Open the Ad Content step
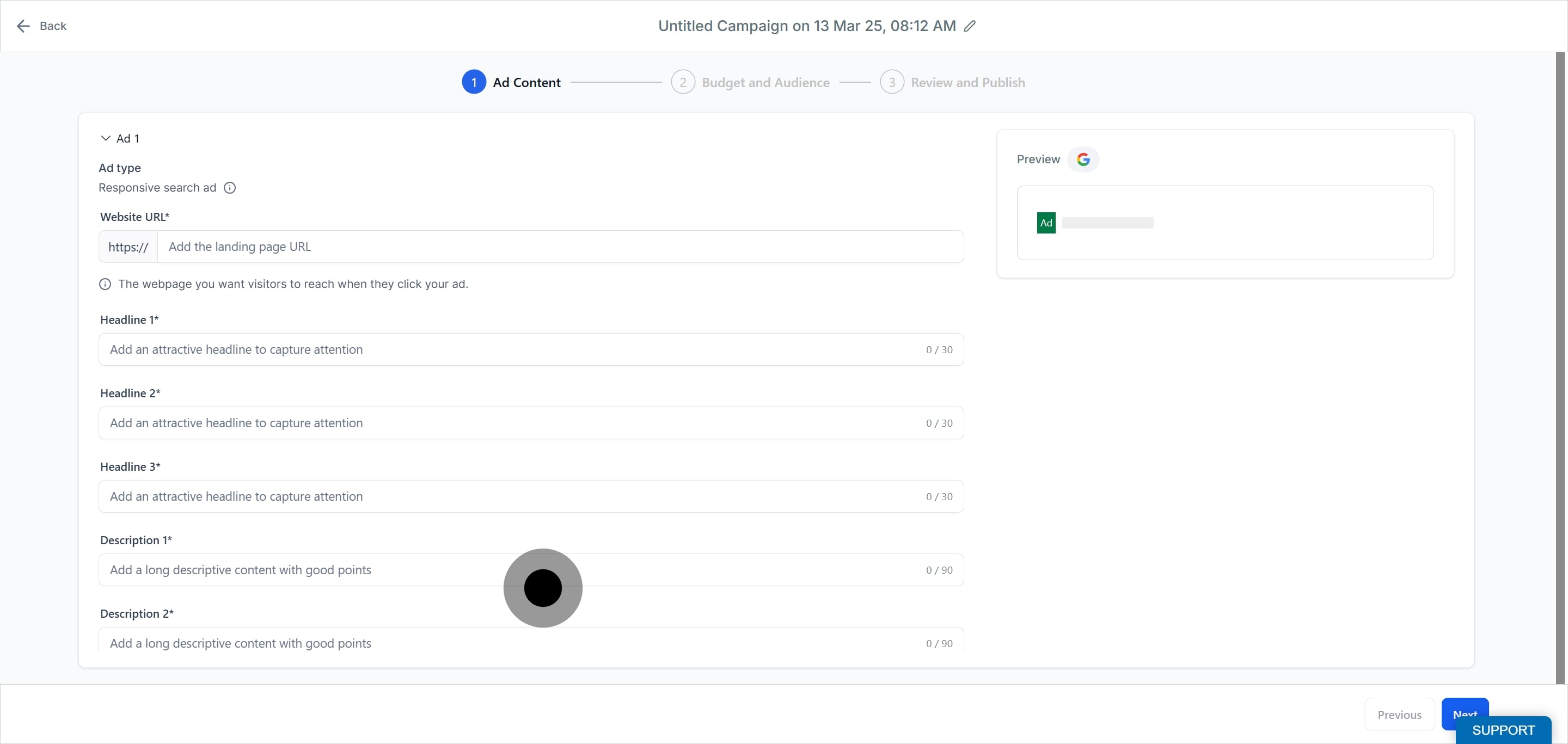Screen dimensions: 1568x744 526,83
